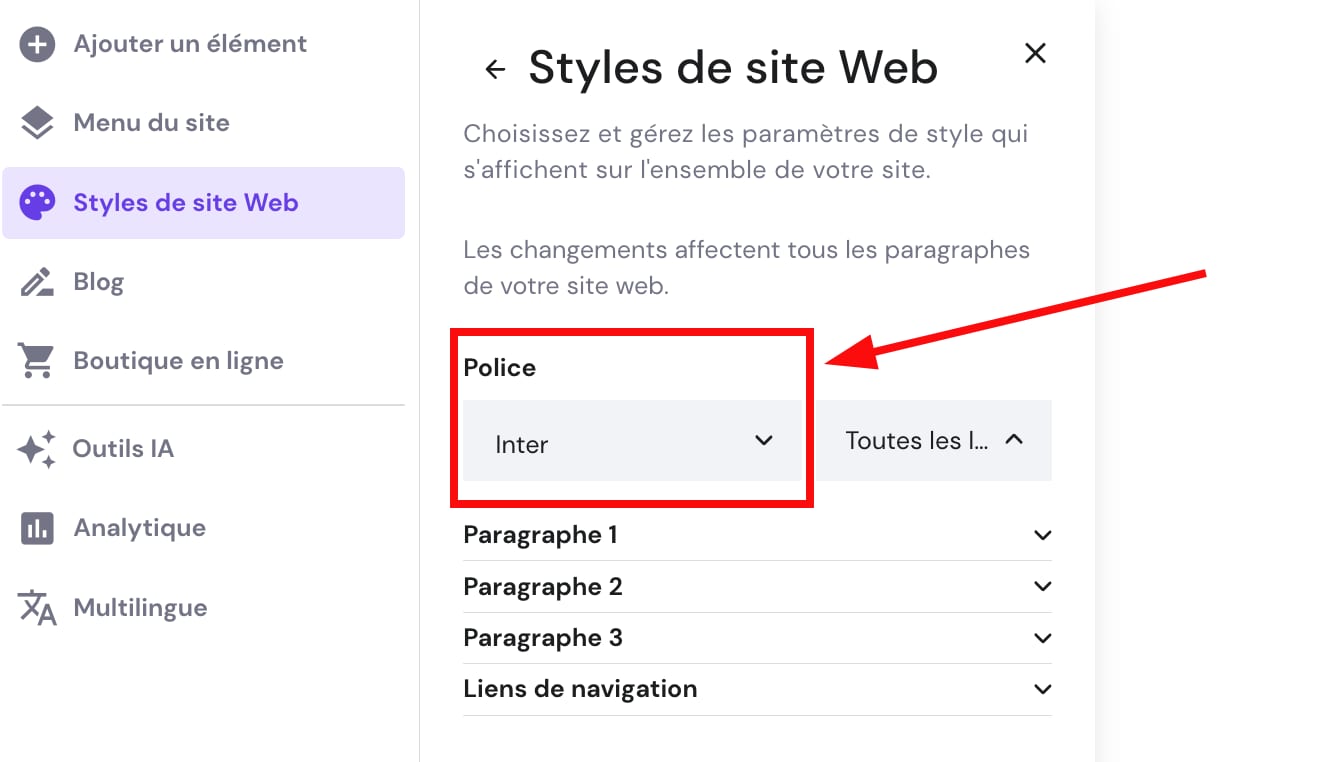Go to the Blog section
The width and height of the screenshot is (1342, 762).
(98, 281)
